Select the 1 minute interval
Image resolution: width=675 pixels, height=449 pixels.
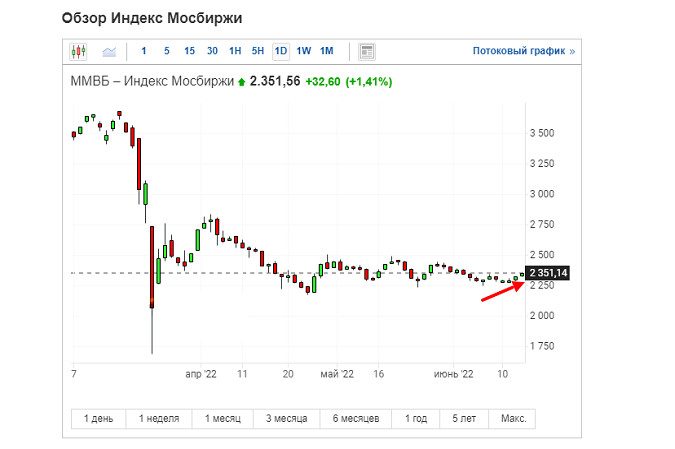[144, 51]
